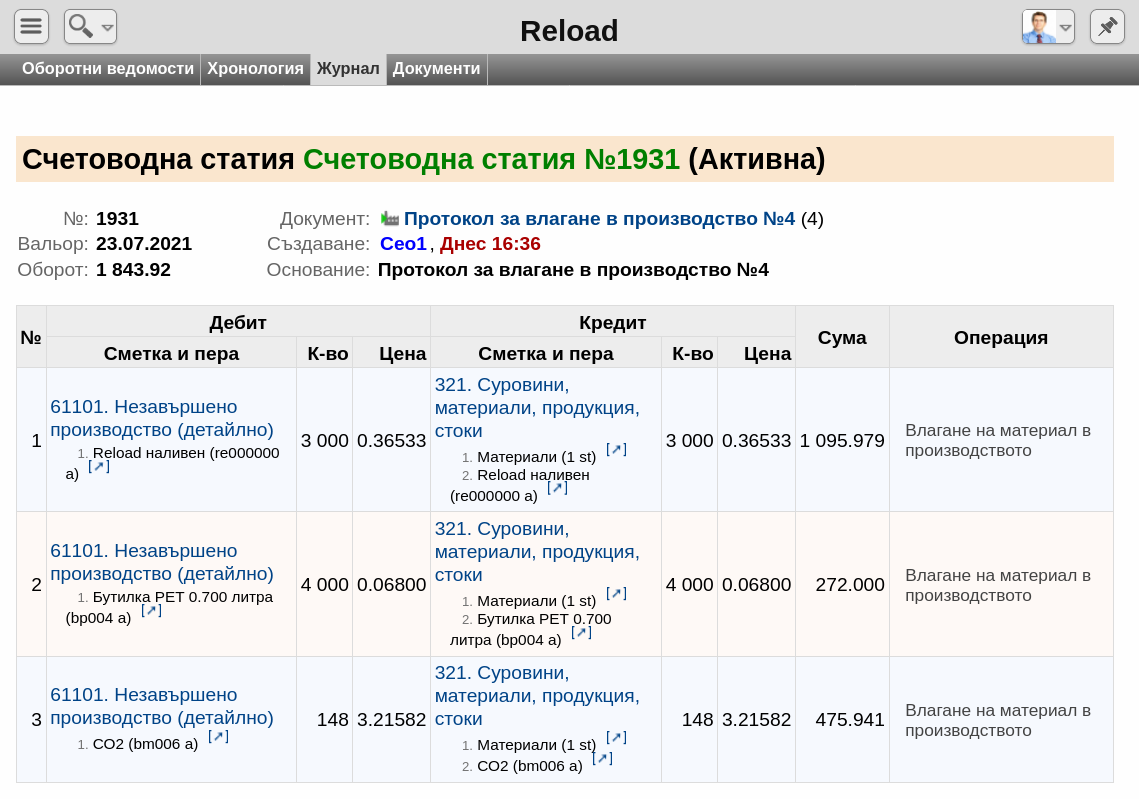Click credit price 3.21582 in row 3

click(x=756, y=720)
